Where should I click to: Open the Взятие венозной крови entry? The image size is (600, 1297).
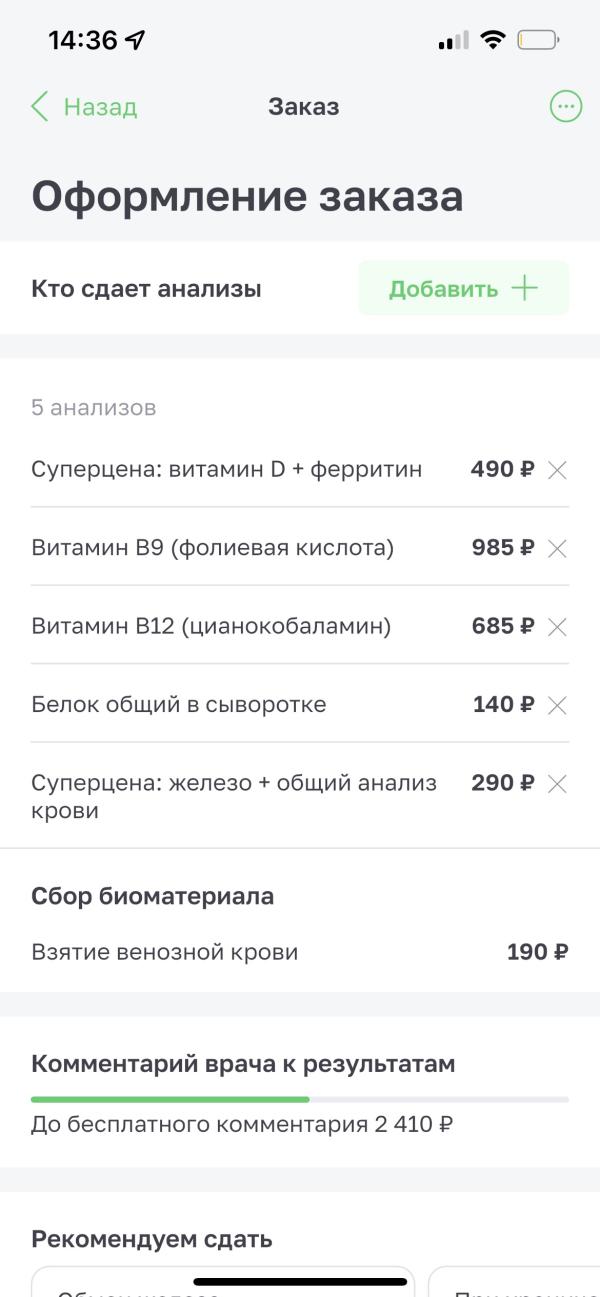coord(300,952)
